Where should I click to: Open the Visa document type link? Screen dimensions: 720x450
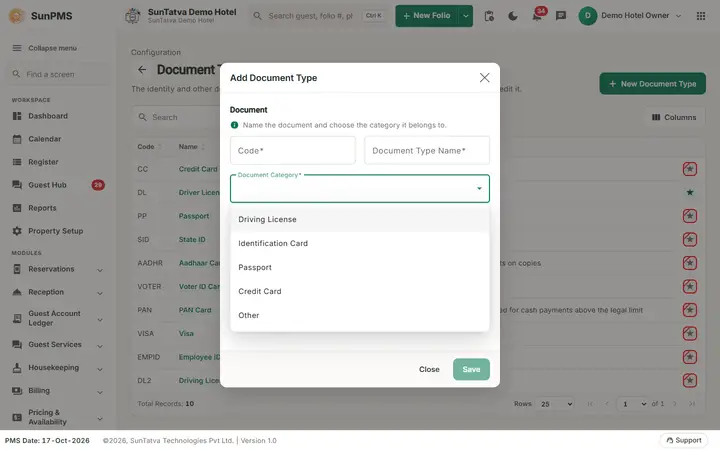click(186, 333)
